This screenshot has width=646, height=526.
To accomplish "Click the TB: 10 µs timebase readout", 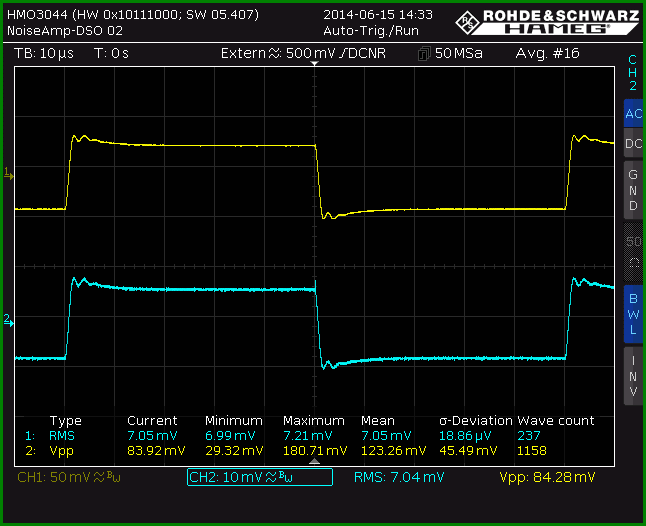I will (x=44, y=54).
